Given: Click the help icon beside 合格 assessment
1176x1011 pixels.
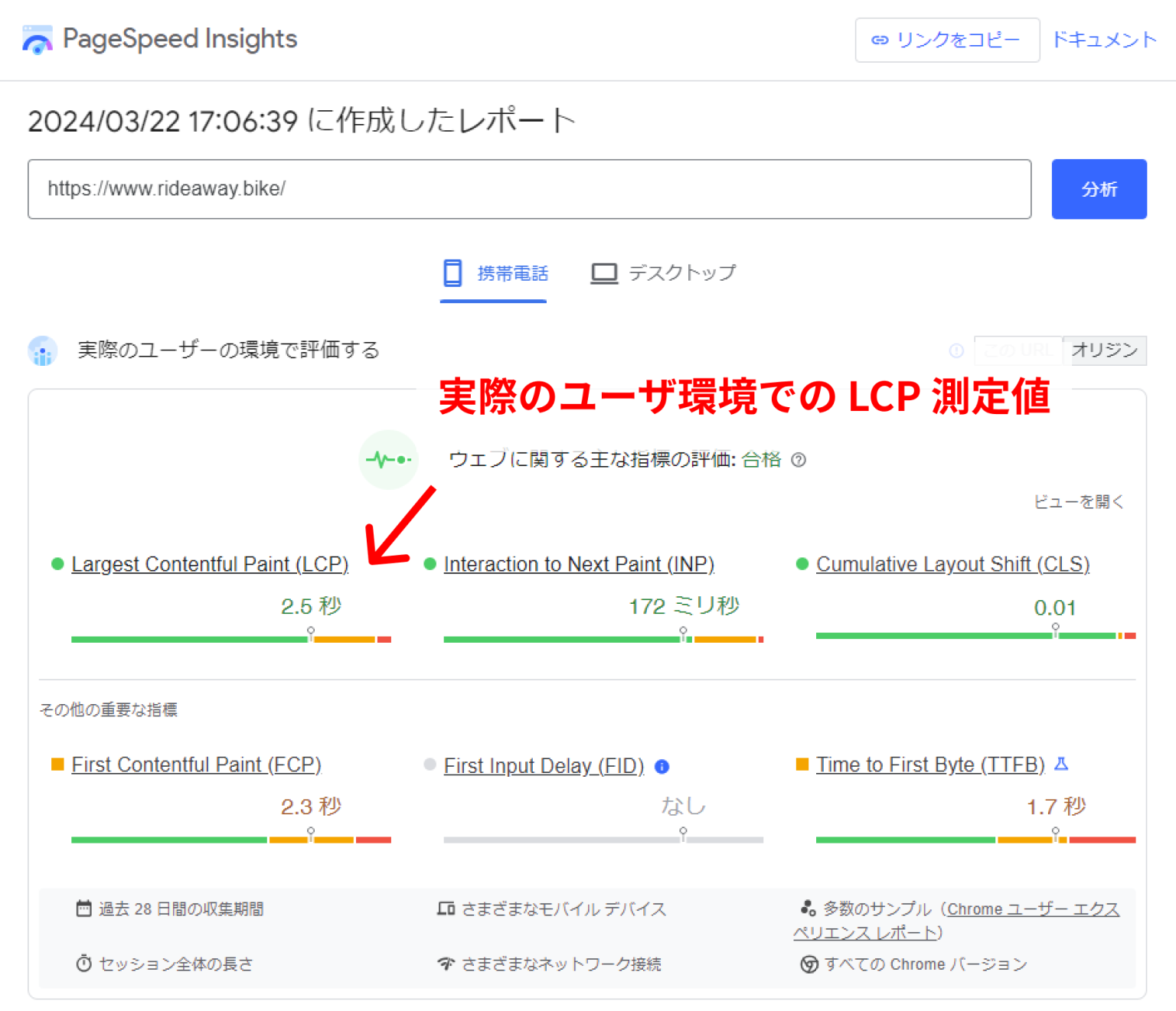Looking at the screenshot, I should [799, 460].
